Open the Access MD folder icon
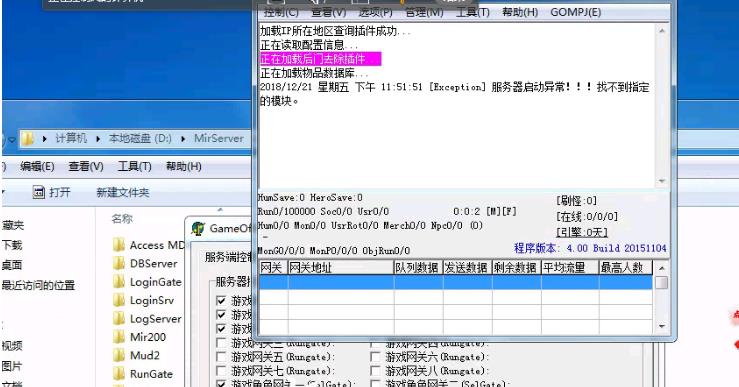 pos(119,245)
